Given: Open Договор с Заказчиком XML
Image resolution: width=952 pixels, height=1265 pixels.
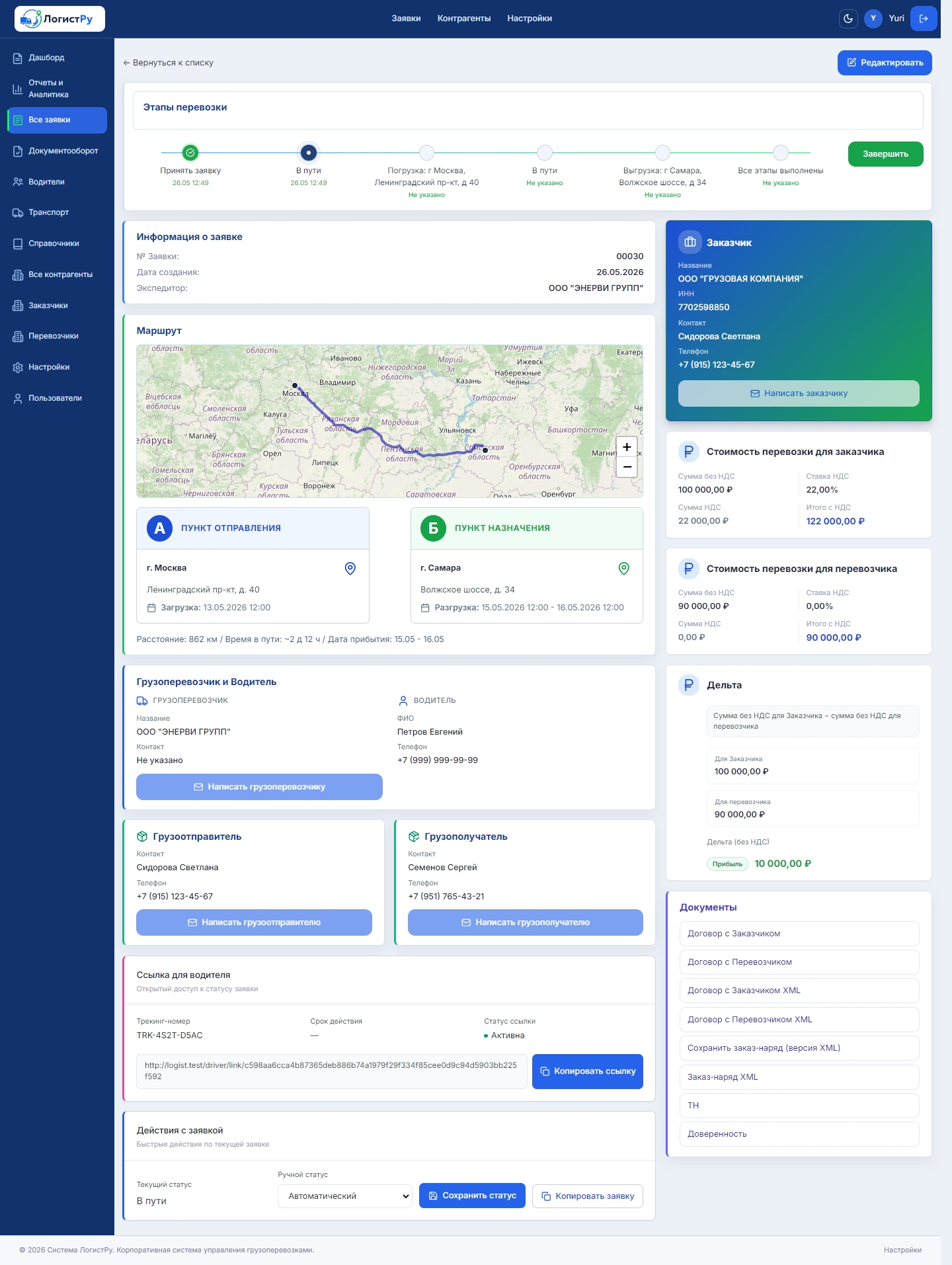Looking at the screenshot, I should click(x=799, y=991).
